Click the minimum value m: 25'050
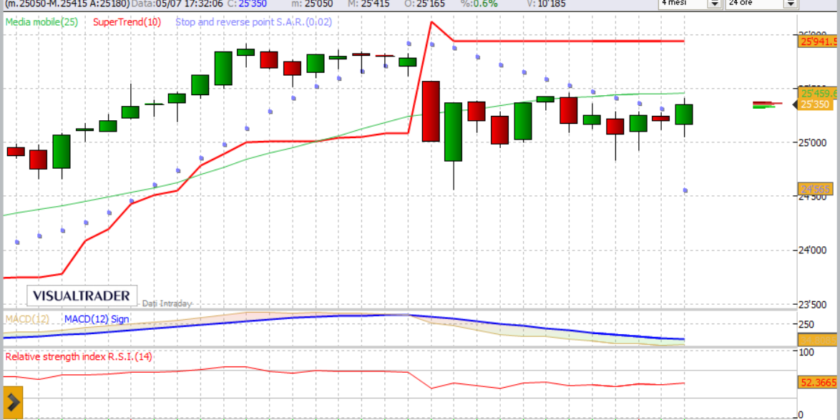The height and width of the screenshot is (420, 840). coord(312,3)
